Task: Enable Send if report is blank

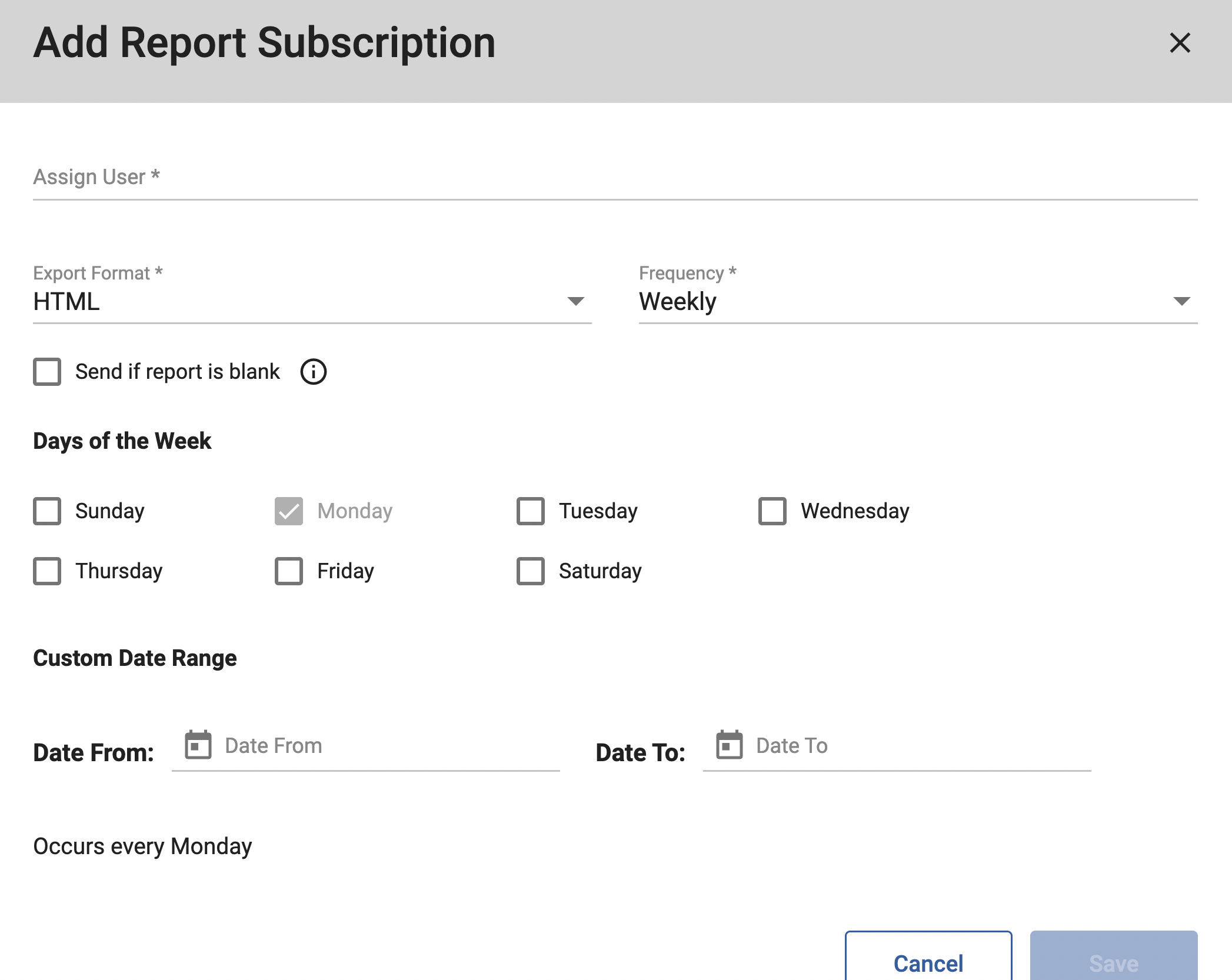Action: click(x=47, y=371)
